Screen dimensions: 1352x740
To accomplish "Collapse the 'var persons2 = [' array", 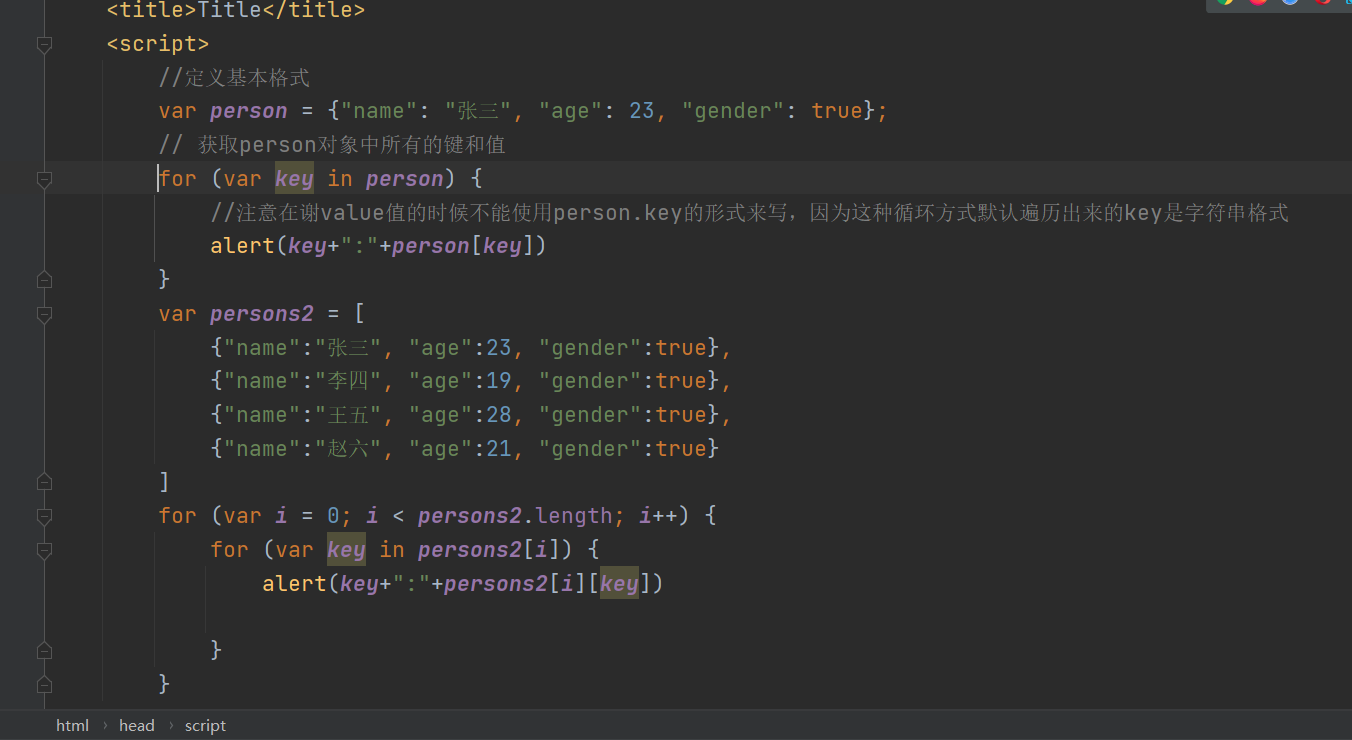I will tap(43, 314).
